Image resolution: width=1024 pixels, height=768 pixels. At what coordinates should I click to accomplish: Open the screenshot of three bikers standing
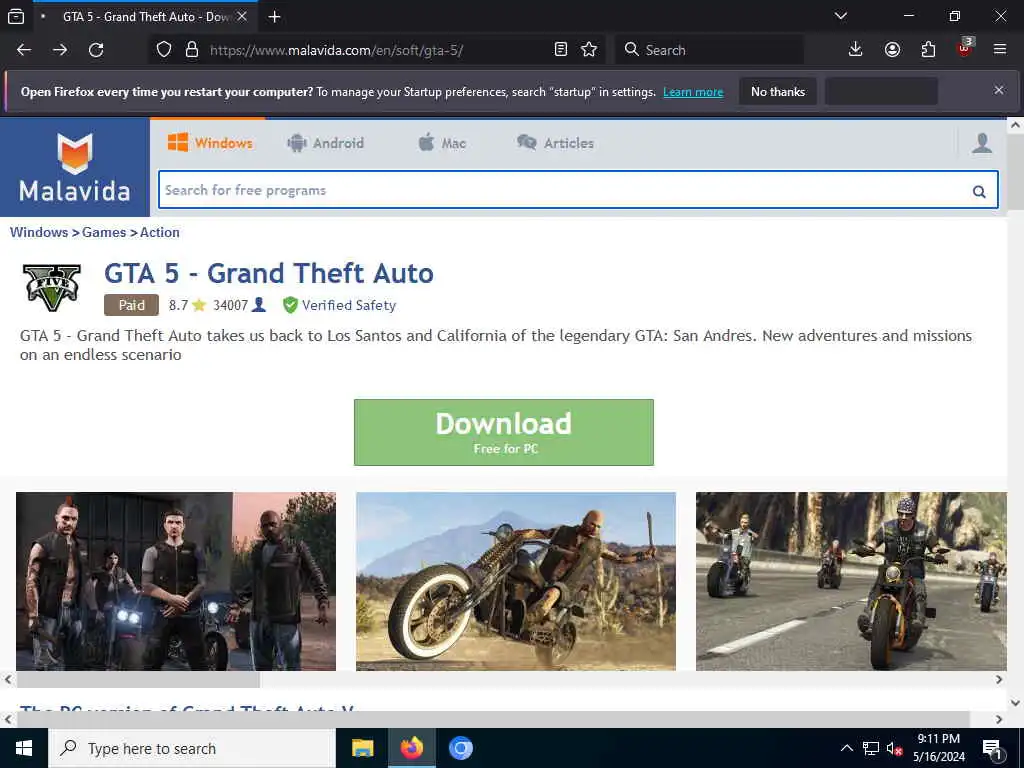tap(176, 581)
